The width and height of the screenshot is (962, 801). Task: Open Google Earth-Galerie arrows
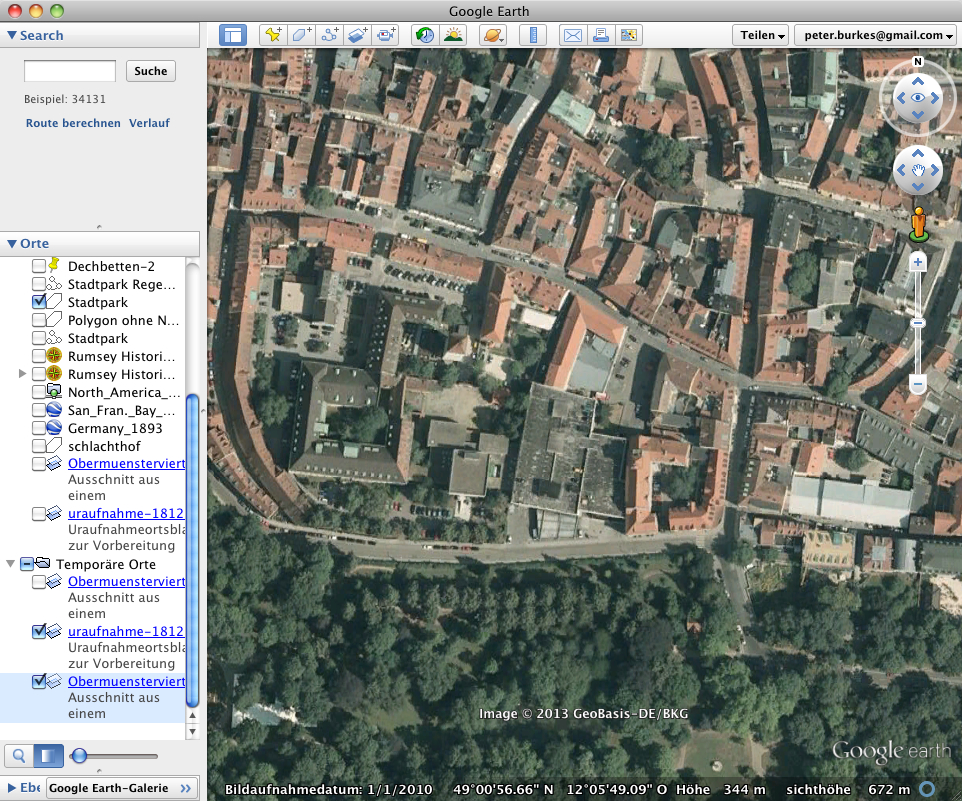[186, 788]
